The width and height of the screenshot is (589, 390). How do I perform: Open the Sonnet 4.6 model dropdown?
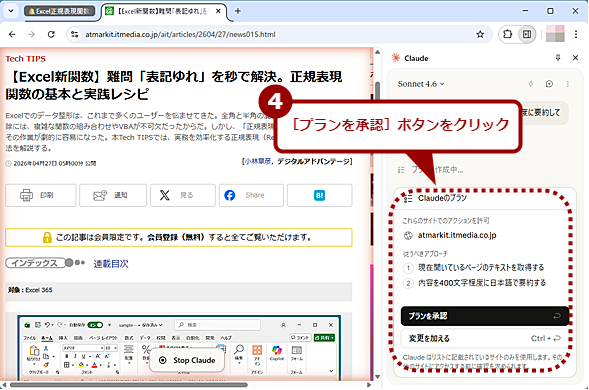tap(421, 84)
